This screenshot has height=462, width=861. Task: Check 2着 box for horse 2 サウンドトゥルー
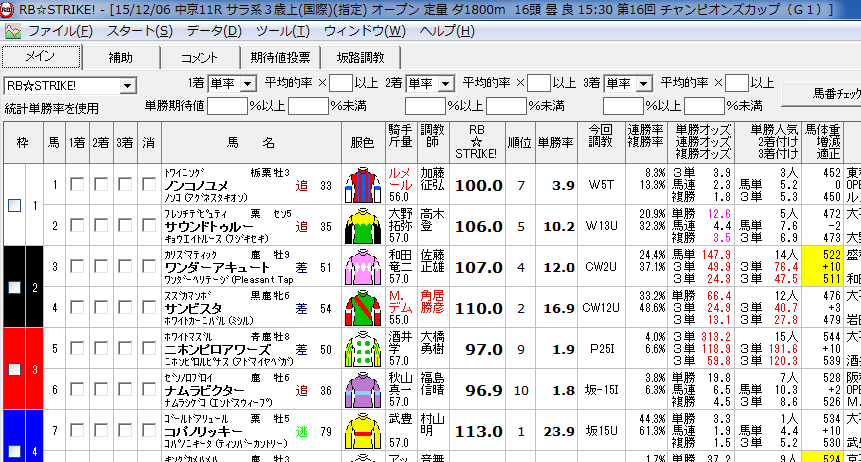[101, 226]
